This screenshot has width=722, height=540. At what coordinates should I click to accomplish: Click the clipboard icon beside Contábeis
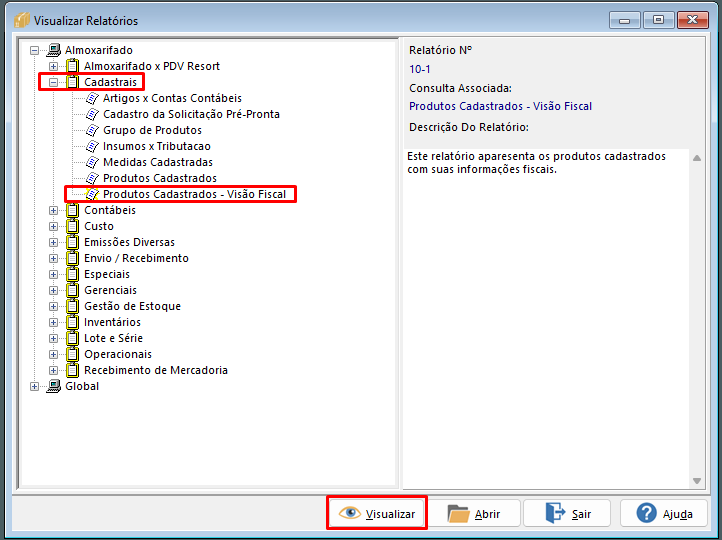click(x=72, y=210)
